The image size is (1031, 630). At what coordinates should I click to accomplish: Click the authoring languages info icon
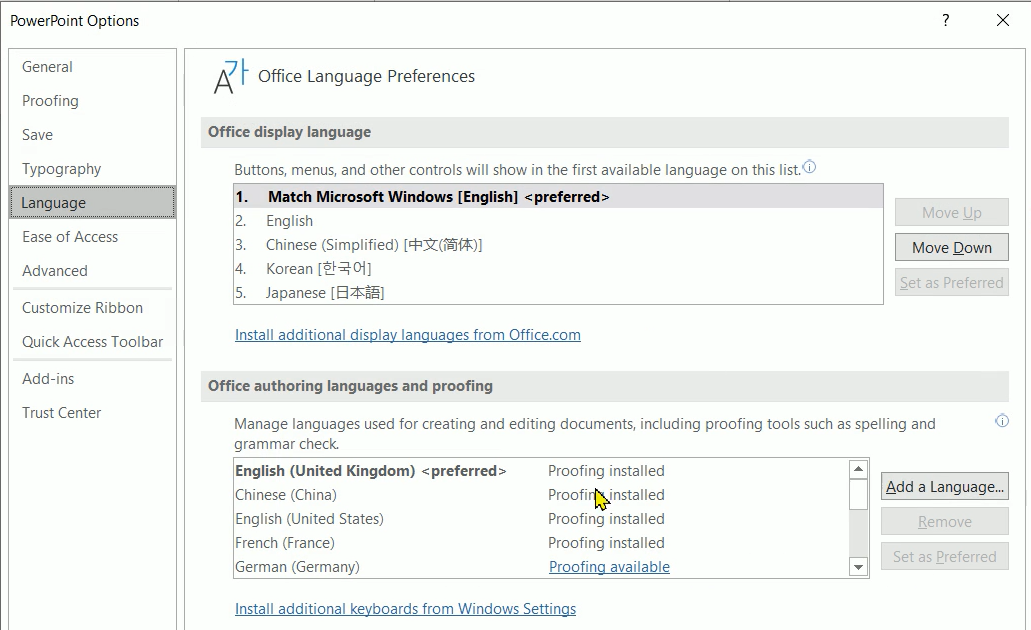coord(1001,421)
